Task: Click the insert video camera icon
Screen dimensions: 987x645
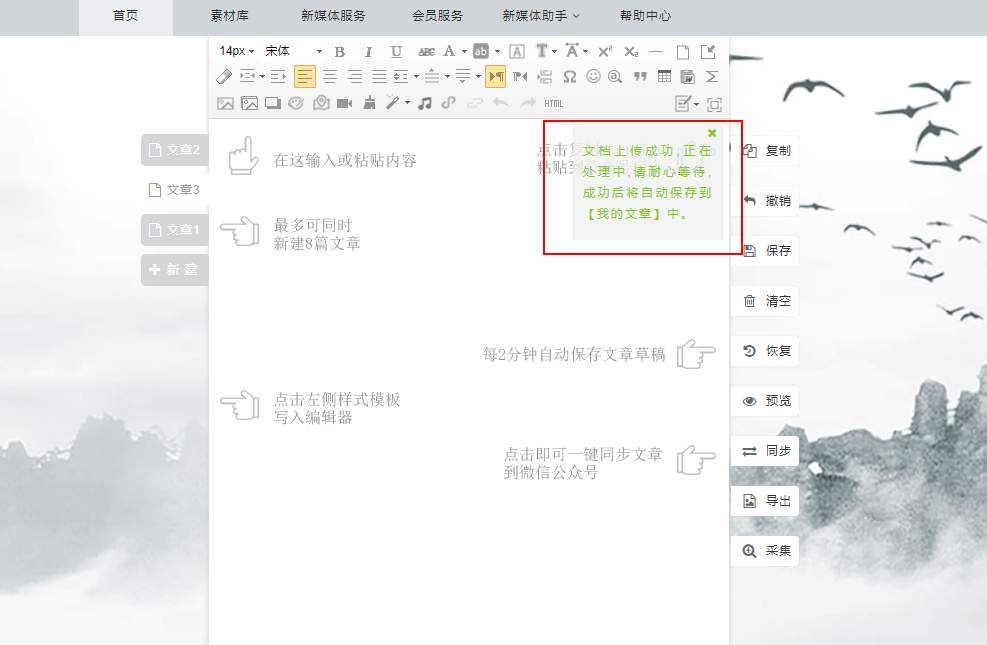Action: (x=344, y=103)
